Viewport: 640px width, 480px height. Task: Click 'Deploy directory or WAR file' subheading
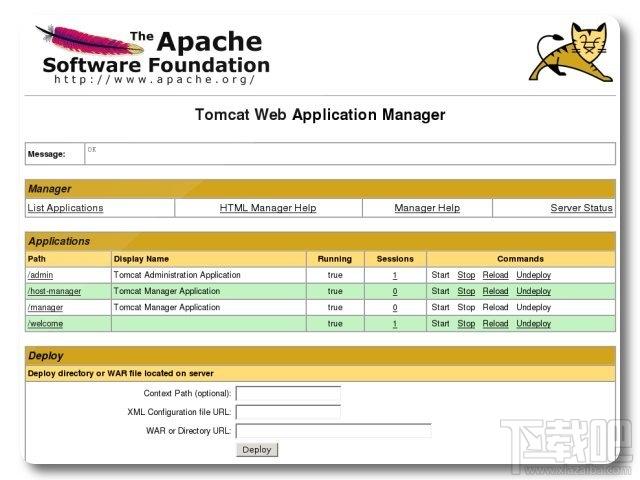click(x=120, y=373)
